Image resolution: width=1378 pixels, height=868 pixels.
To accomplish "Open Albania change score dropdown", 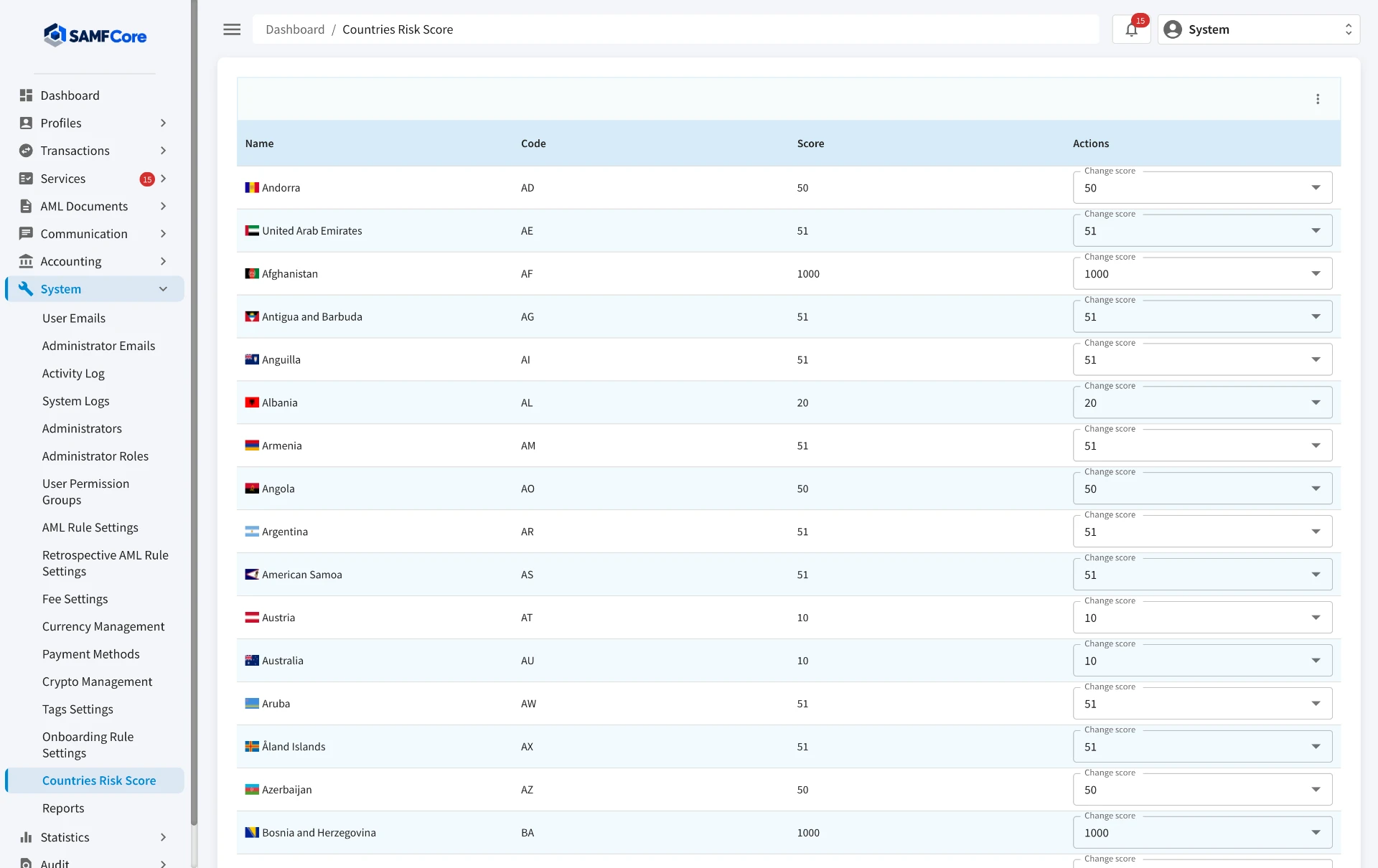I will click(1202, 403).
